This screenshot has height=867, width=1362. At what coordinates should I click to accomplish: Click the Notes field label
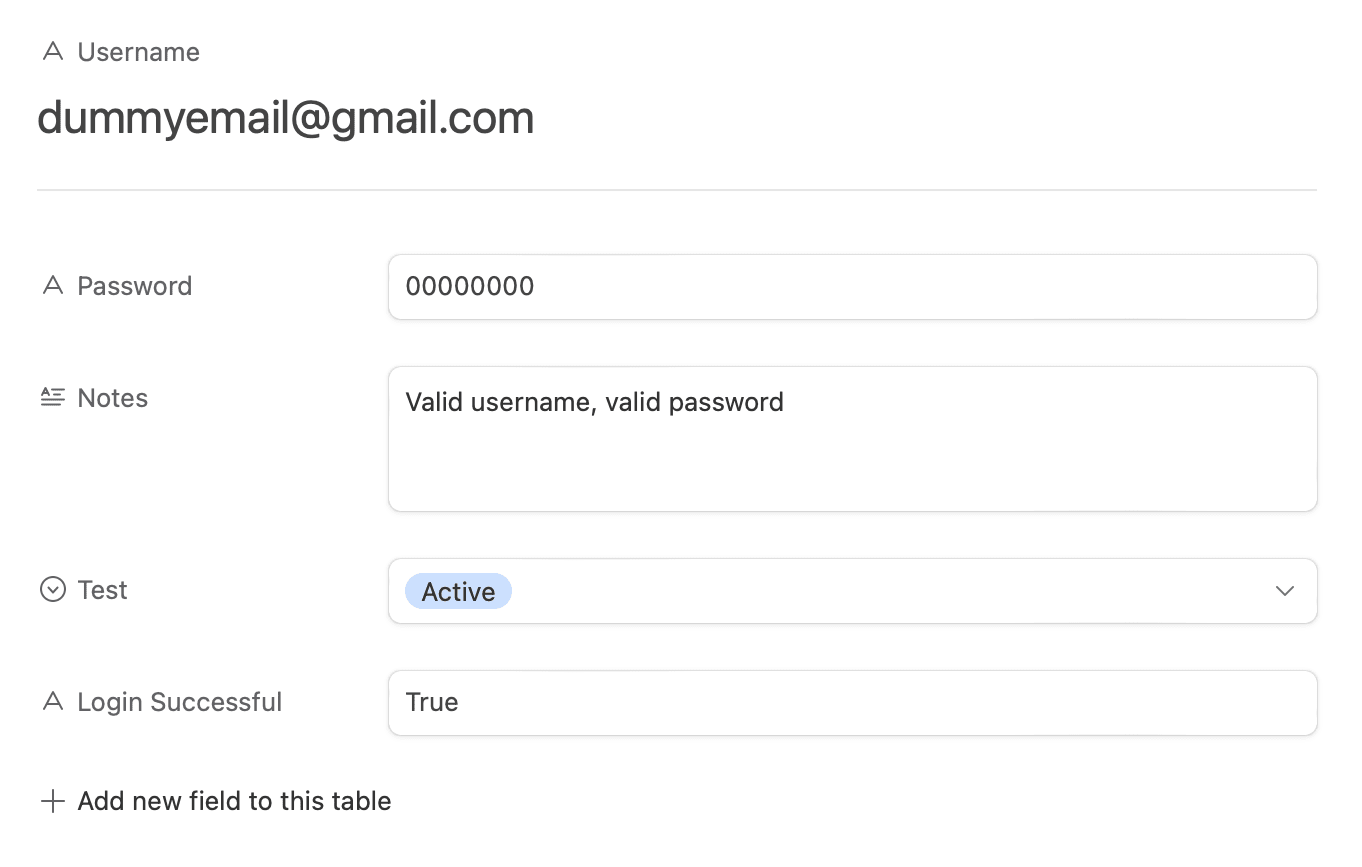point(112,397)
